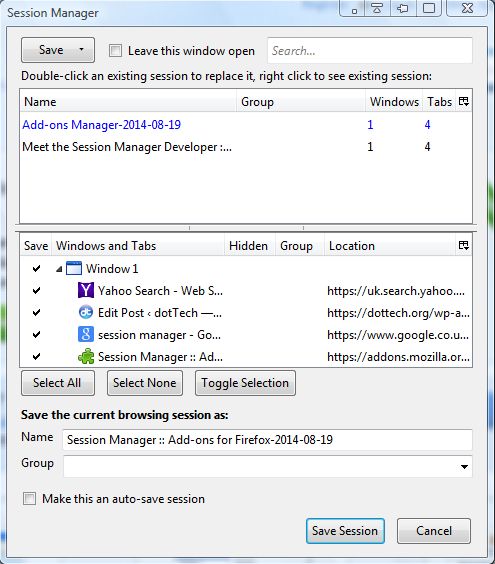Uncheck the save mark for Yahoo Search tab
This screenshot has width=495, height=564.
(x=36, y=290)
